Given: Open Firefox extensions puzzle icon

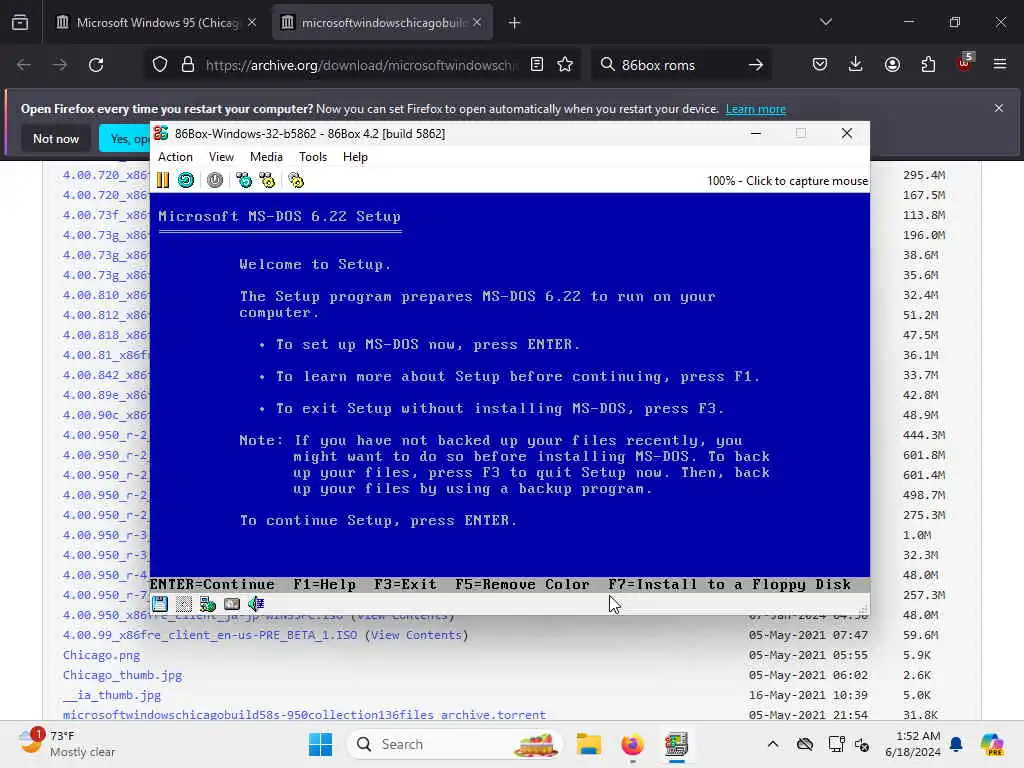Looking at the screenshot, I should (928, 65).
